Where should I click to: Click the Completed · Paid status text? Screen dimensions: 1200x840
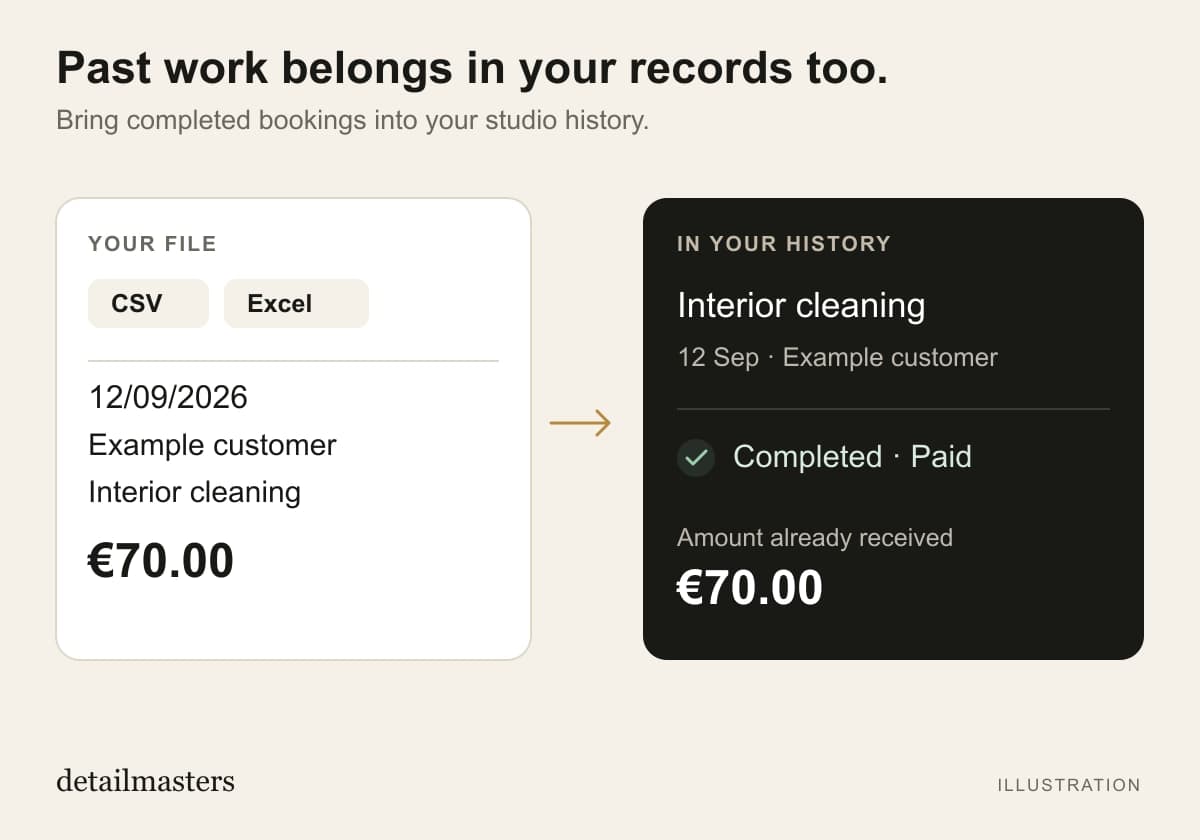[x=852, y=457]
